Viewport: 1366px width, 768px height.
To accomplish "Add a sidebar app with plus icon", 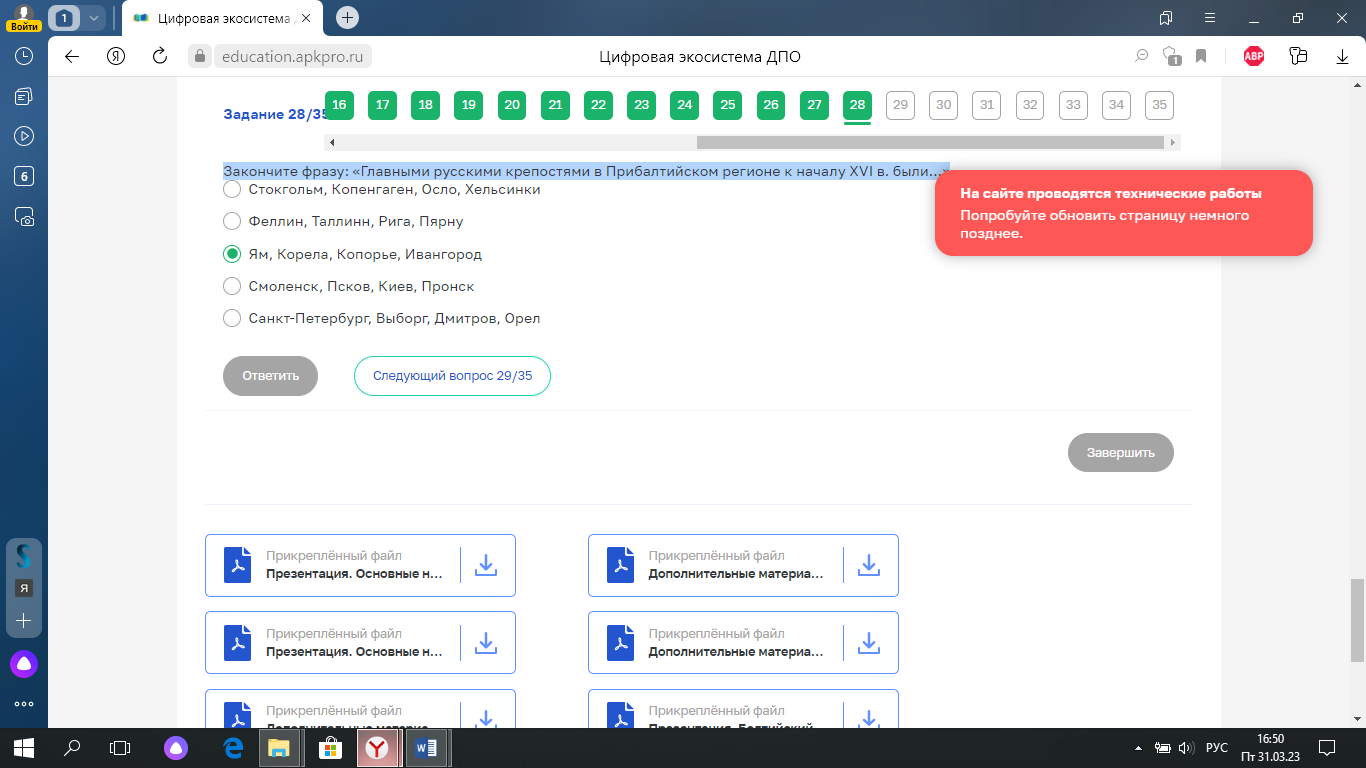I will (24, 621).
